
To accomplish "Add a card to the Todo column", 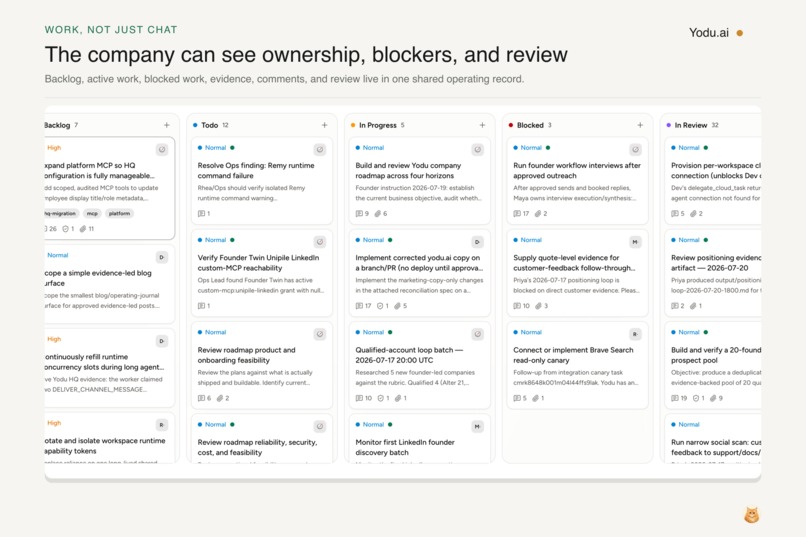I will click(324, 125).
